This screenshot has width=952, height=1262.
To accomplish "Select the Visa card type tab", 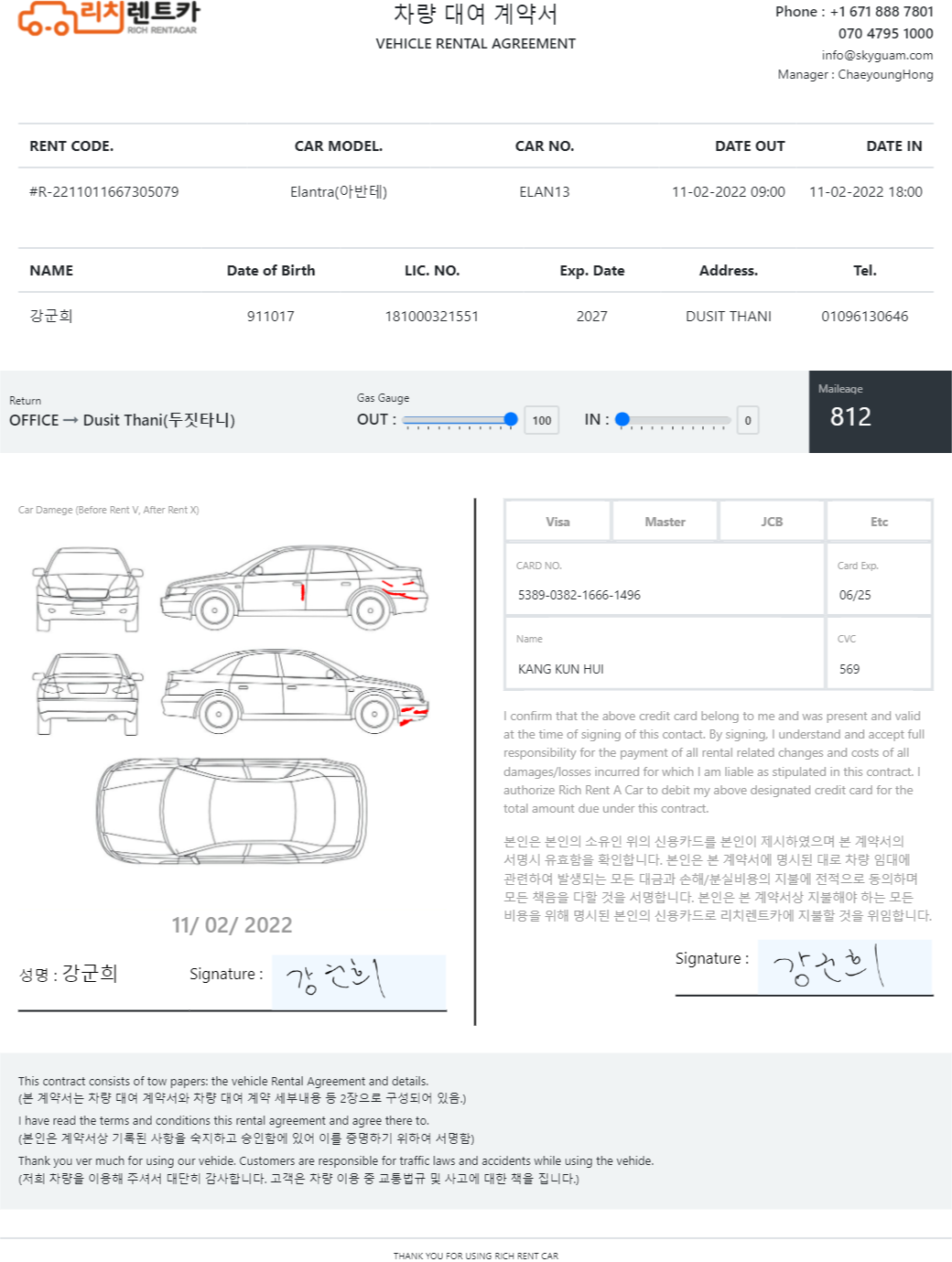I will (557, 522).
